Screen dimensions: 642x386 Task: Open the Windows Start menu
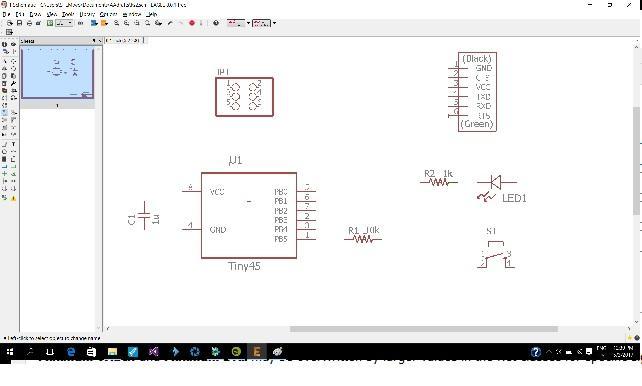(10, 352)
